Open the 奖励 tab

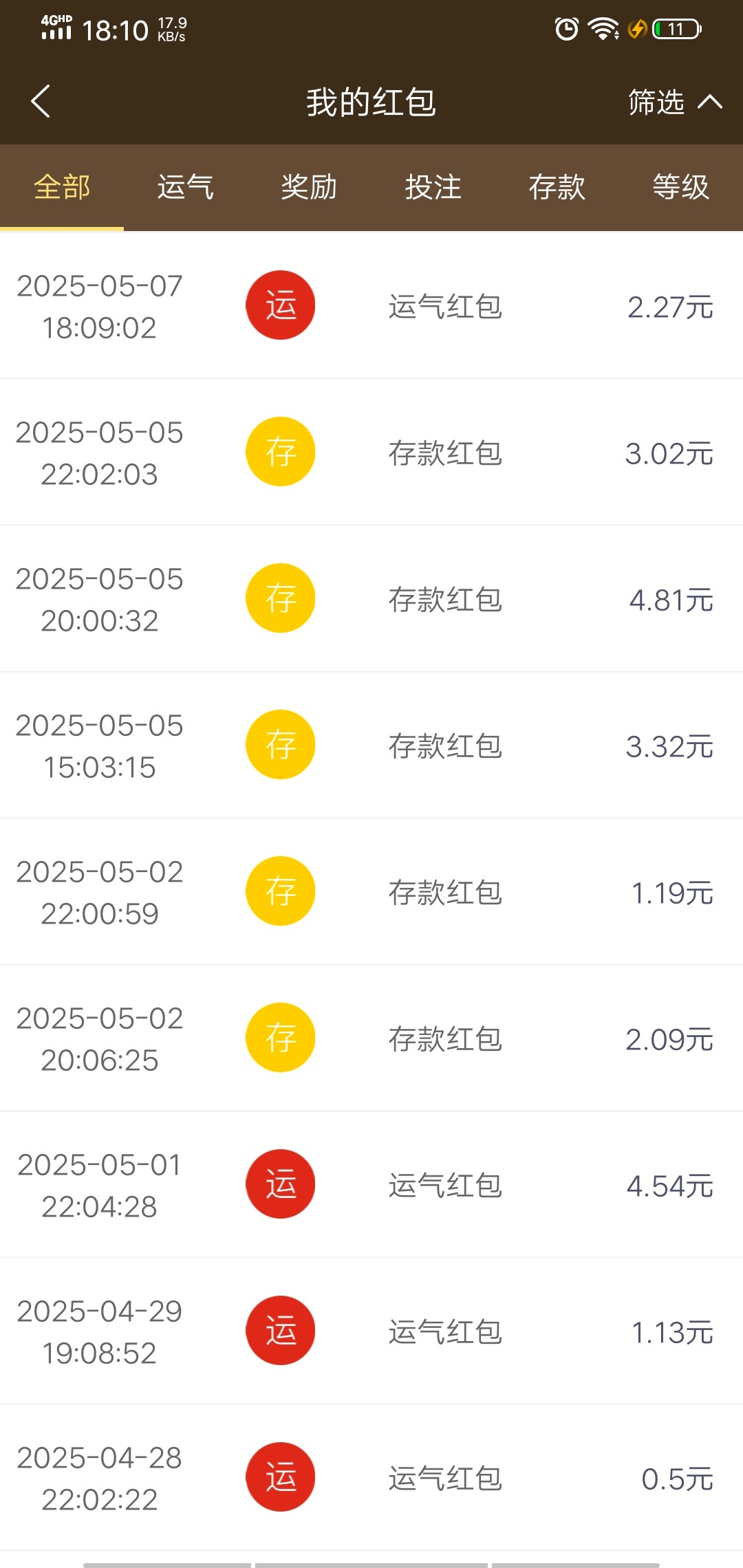pyautogui.click(x=309, y=187)
